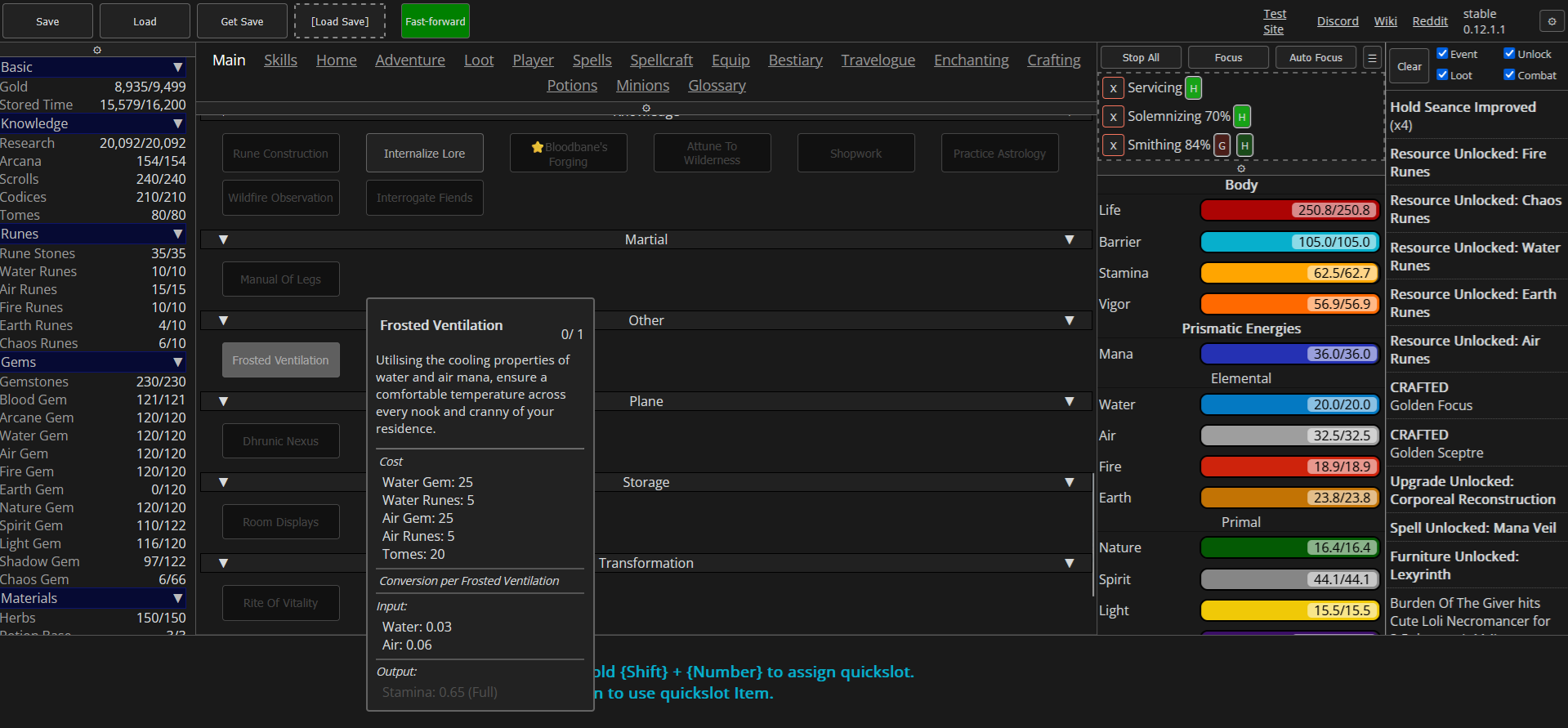Image resolution: width=1568 pixels, height=728 pixels.
Task: Open the Wiki link
Action: tap(1385, 21)
